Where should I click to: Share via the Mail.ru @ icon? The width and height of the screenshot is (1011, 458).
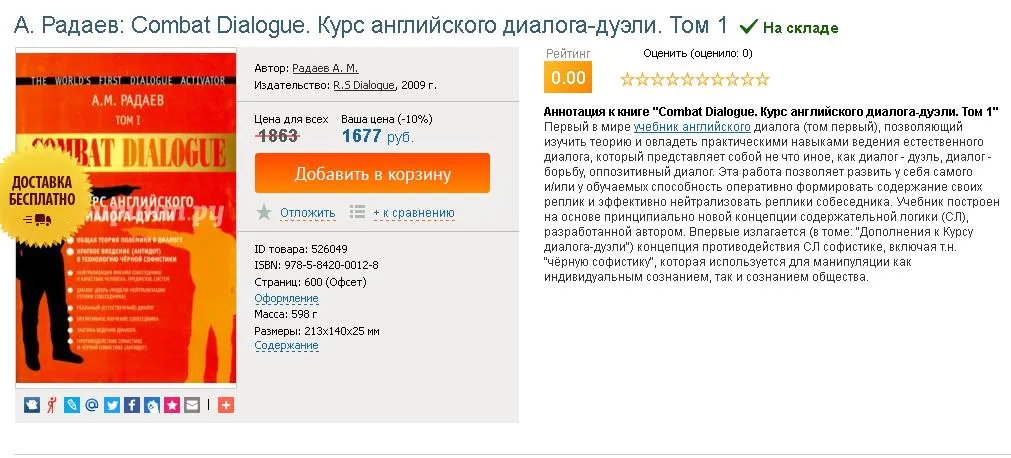point(91,405)
